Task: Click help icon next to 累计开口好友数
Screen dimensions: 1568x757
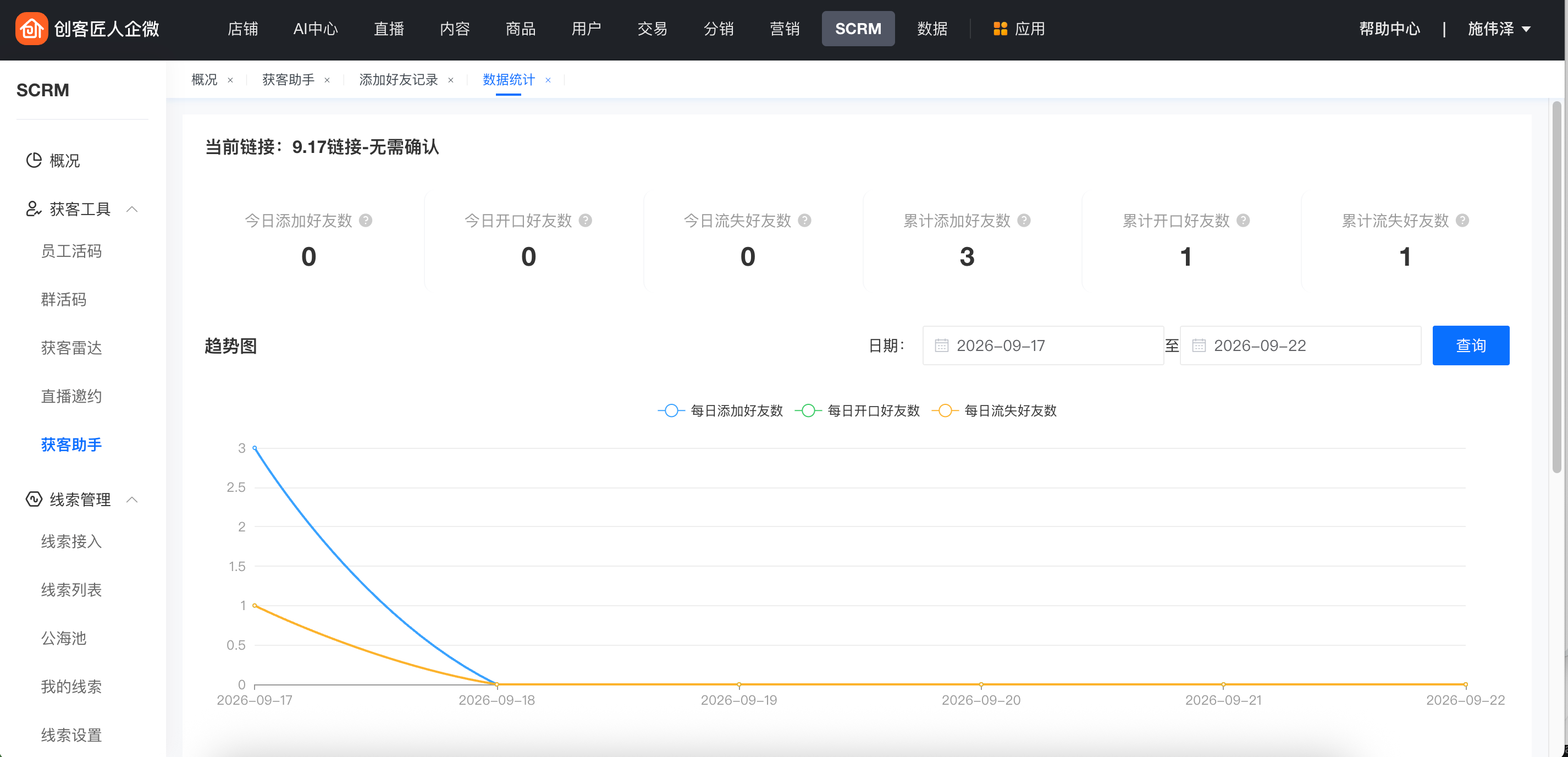Action: [x=1244, y=221]
